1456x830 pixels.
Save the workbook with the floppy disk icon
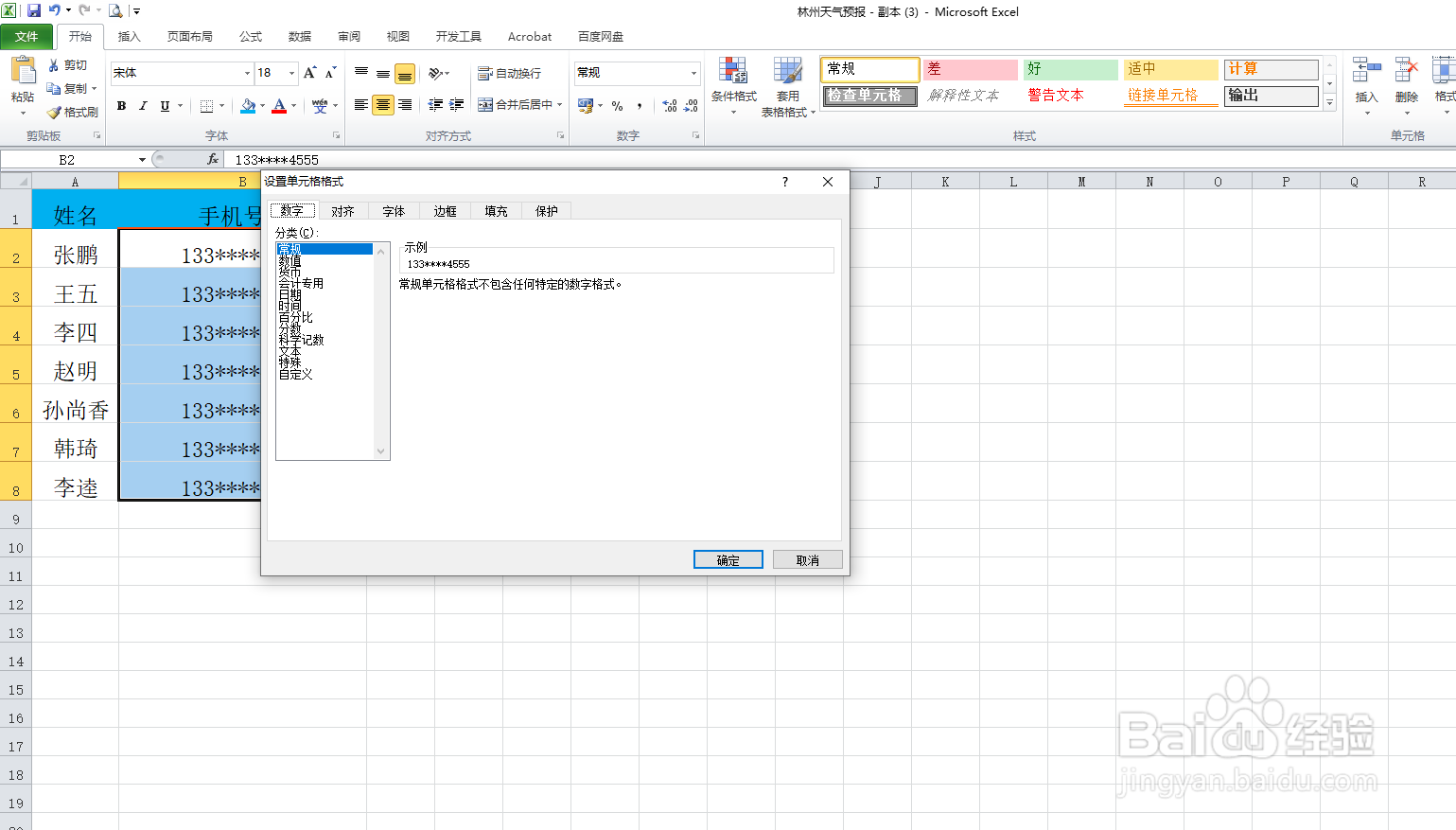[x=34, y=11]
